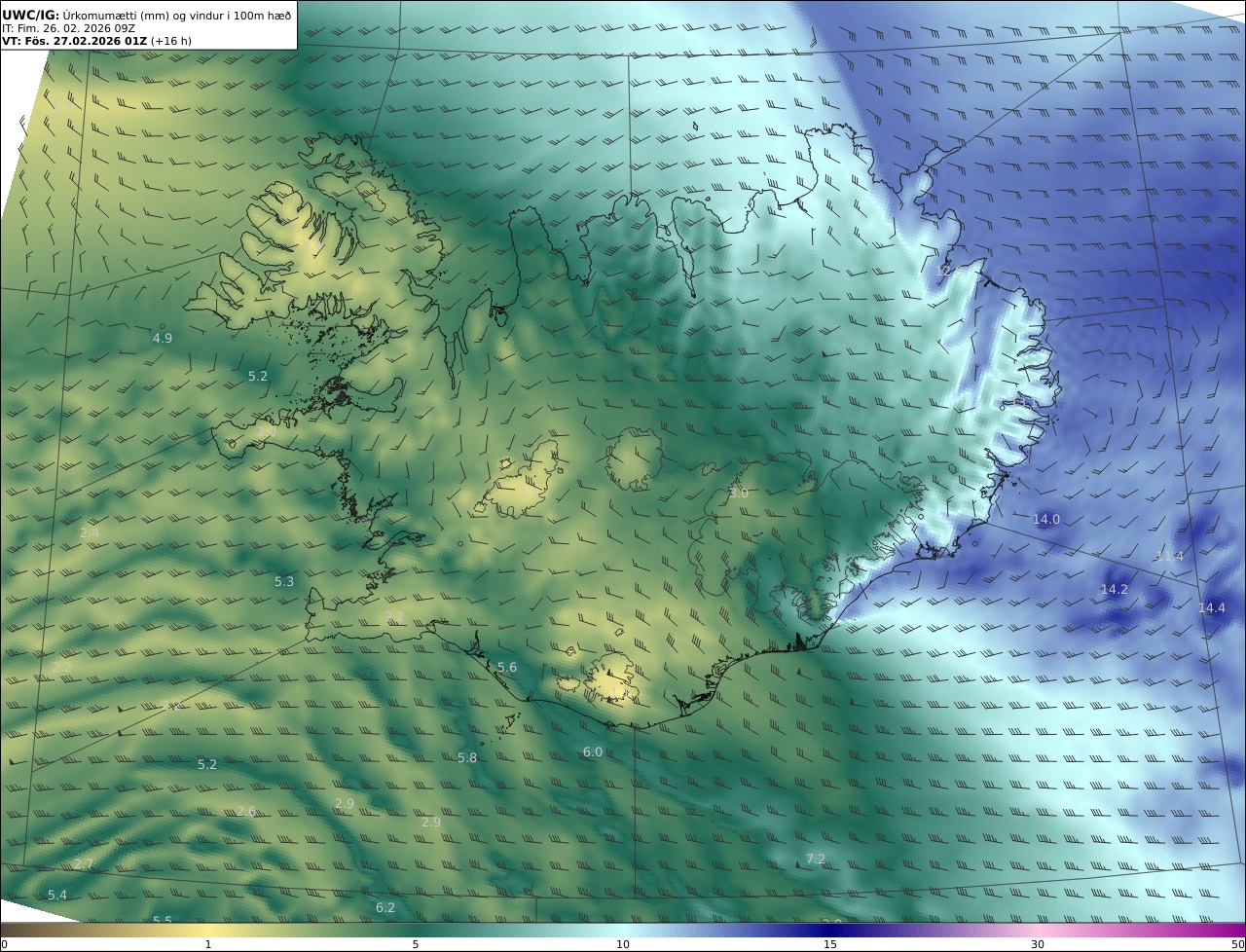Click the 14.4 value on the map
The height and width of the screenshot is (952, 1246).
(x=1212, y=608)
